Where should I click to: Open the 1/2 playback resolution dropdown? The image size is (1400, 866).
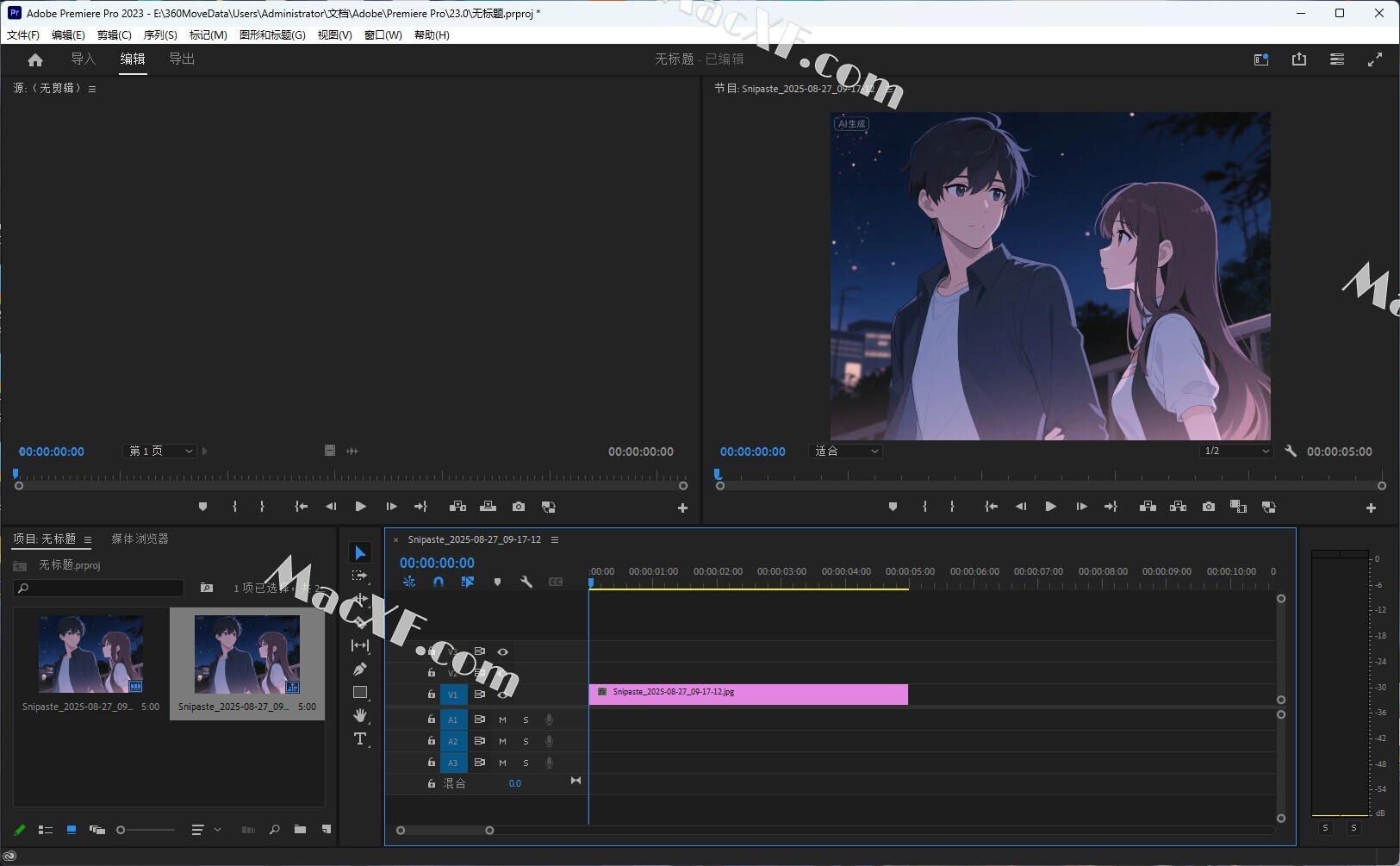point(1236,451)
